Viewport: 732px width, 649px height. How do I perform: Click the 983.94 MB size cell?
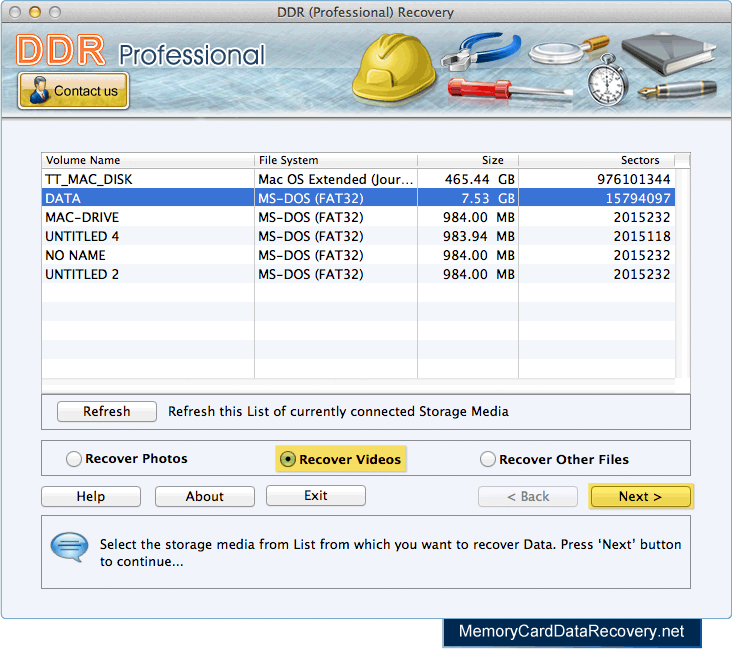pos(468,236)
